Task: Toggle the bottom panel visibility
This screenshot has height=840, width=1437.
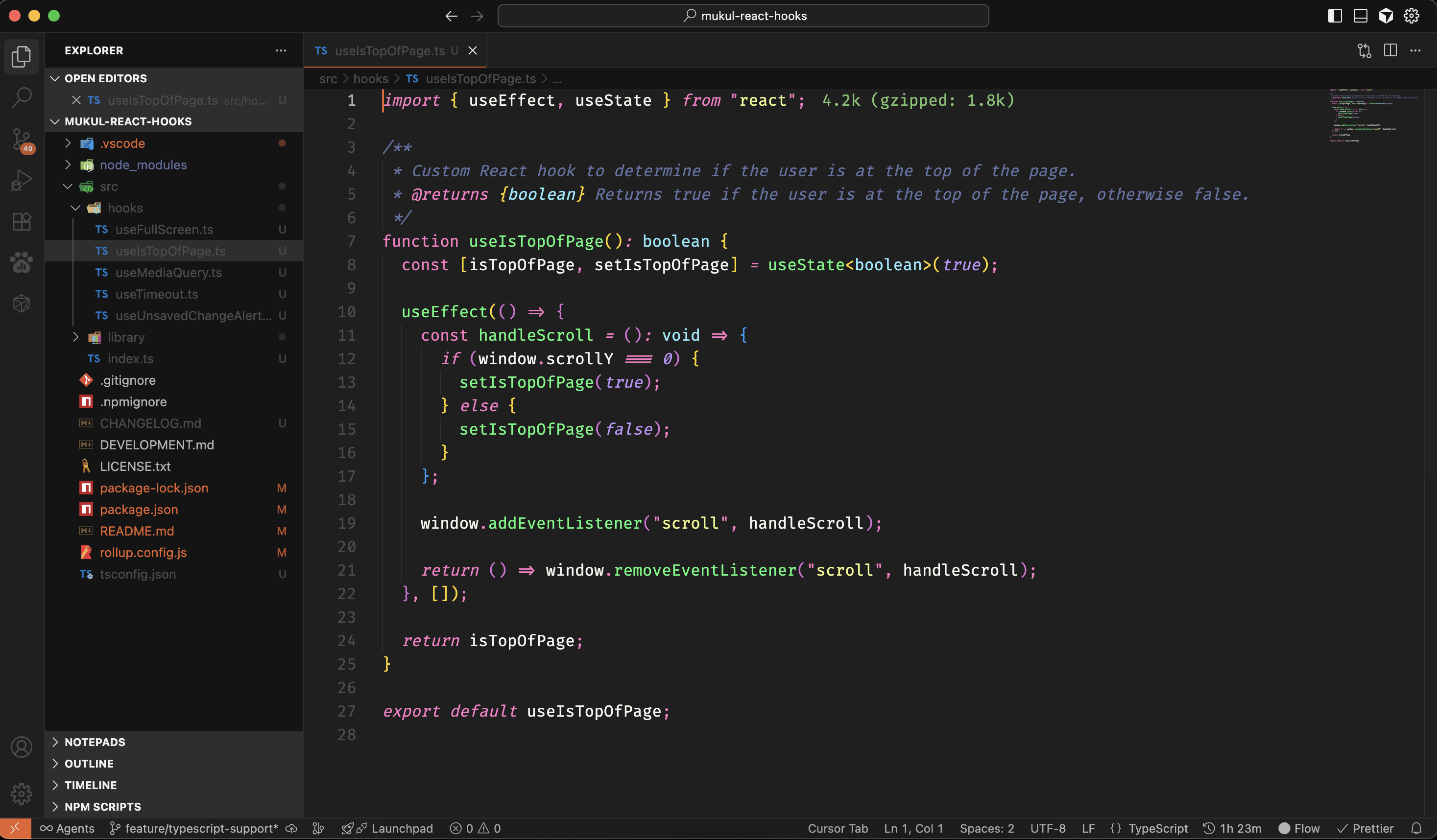Action: coord(1361,16)
